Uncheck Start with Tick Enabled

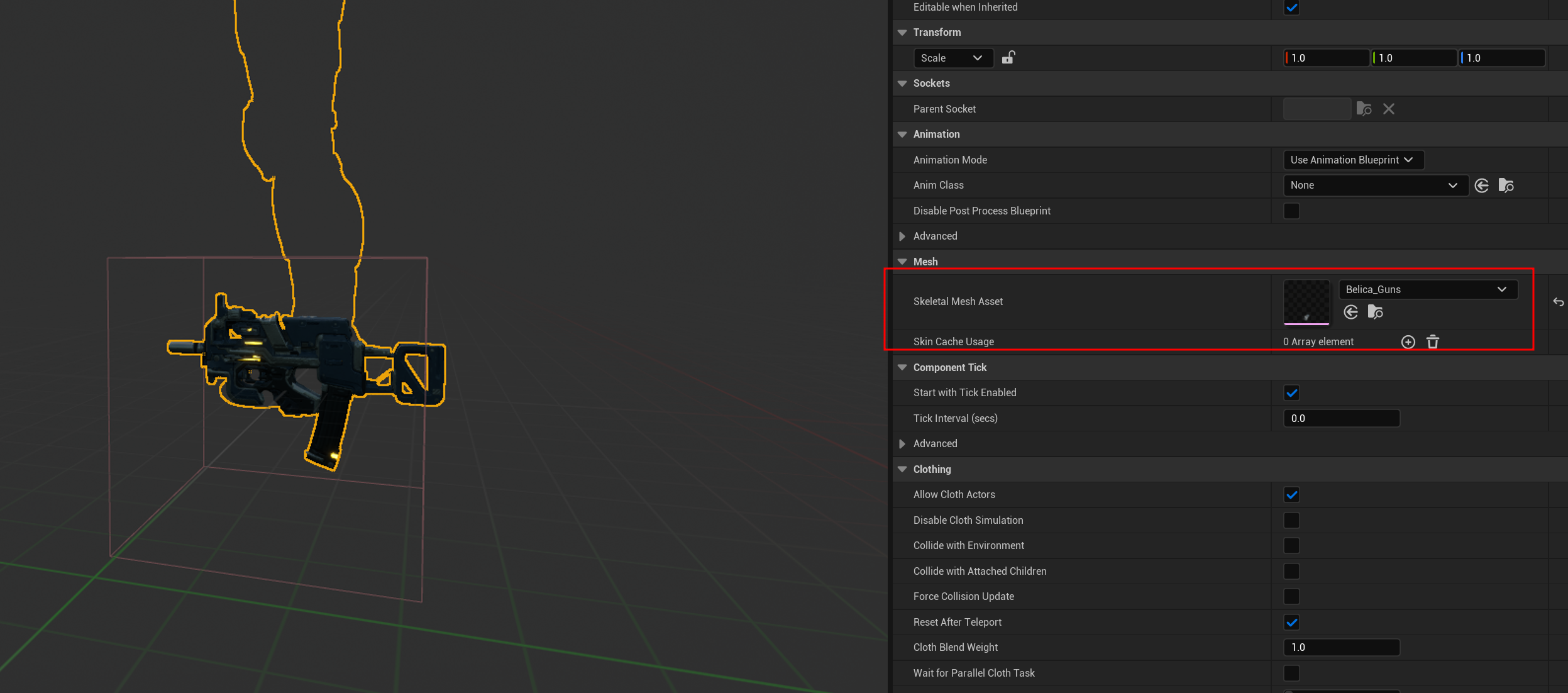click(1291, 393)
